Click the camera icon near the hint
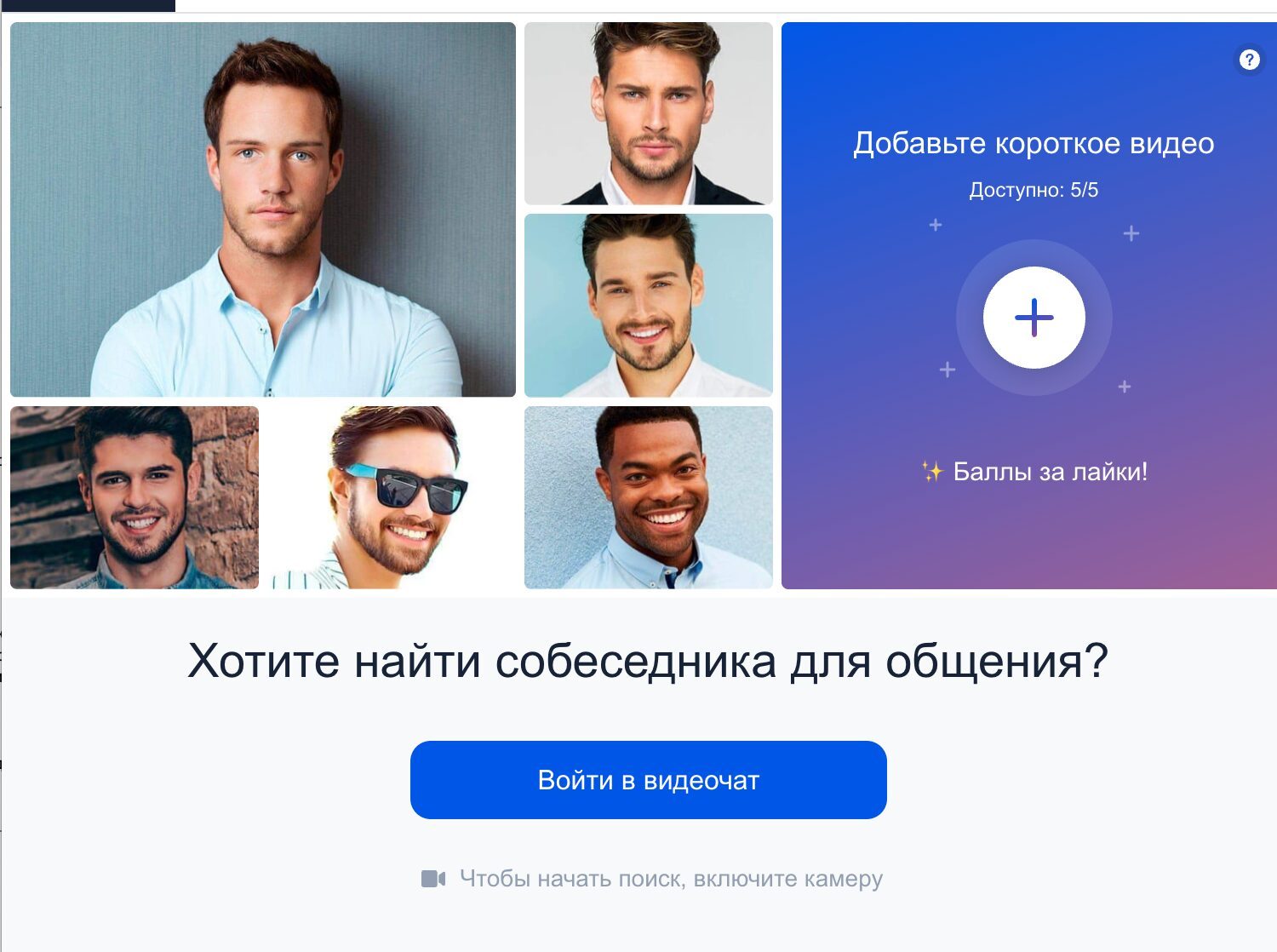 point(433,879)
